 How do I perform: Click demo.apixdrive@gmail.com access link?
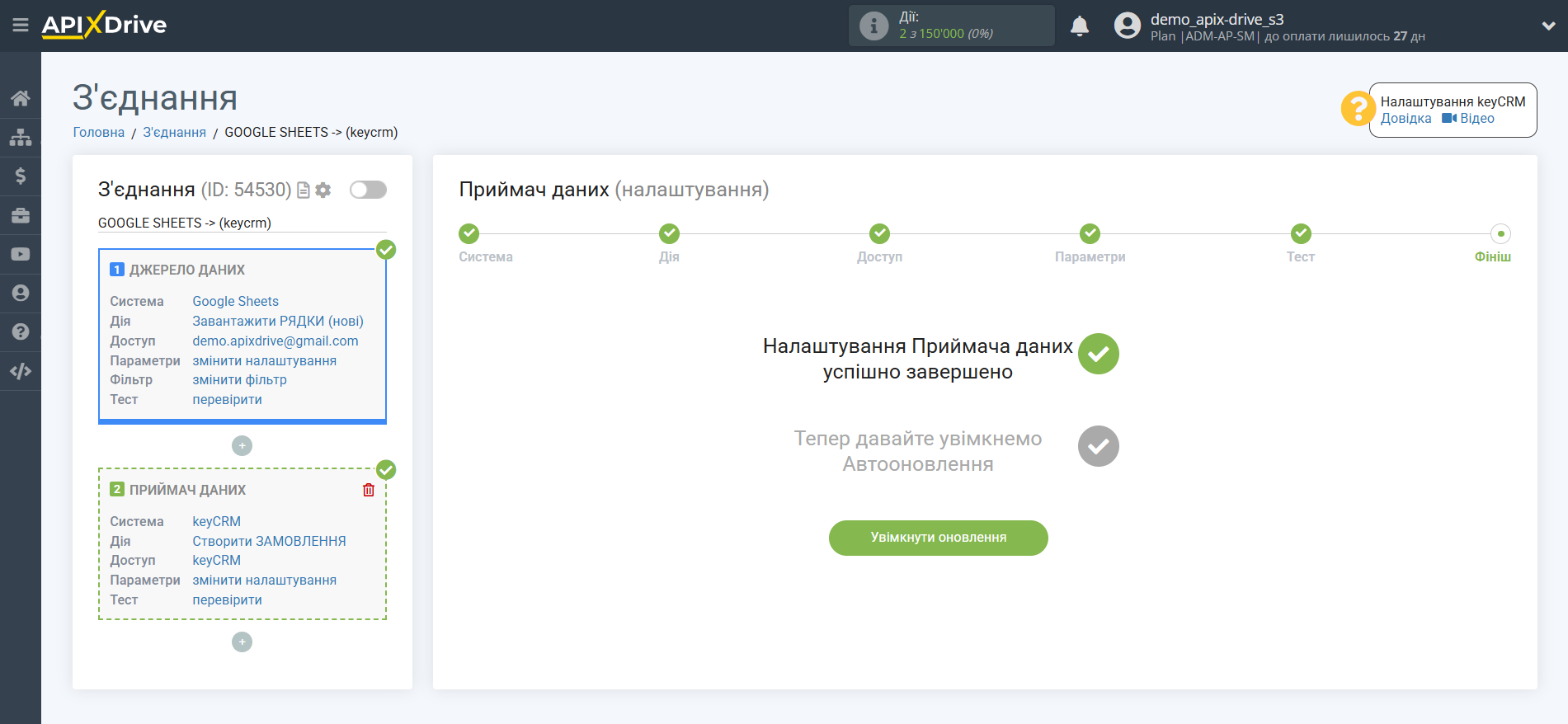pos(275,341)
